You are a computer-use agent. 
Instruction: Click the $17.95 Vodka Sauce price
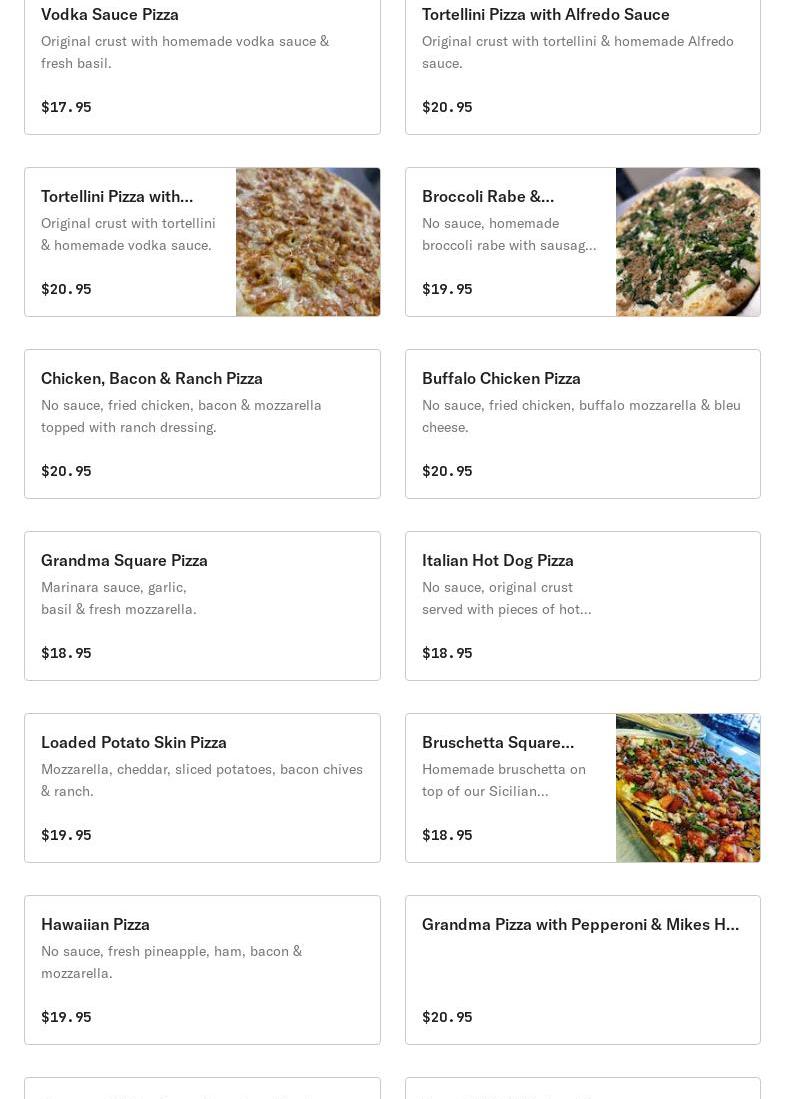tap(66, 107)
